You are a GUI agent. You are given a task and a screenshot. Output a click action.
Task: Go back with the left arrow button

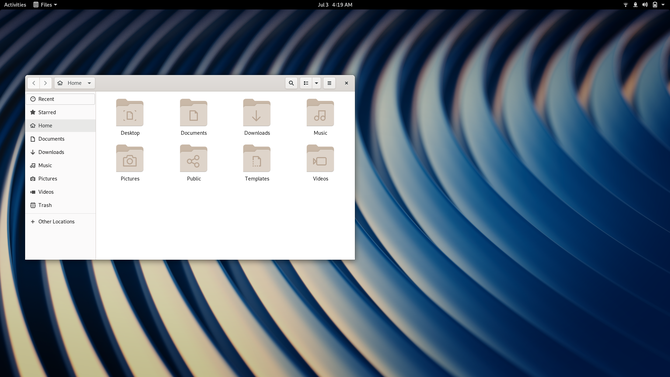(x=34, y=83)
